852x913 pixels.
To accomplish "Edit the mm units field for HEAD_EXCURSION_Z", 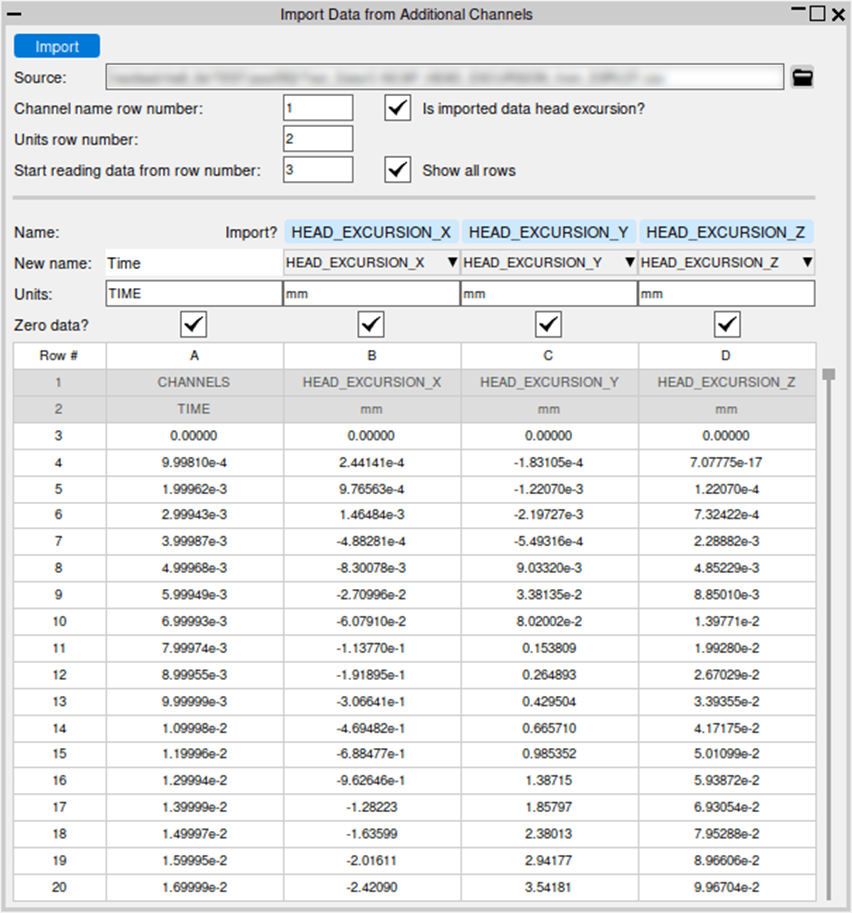I will (726, 293).
